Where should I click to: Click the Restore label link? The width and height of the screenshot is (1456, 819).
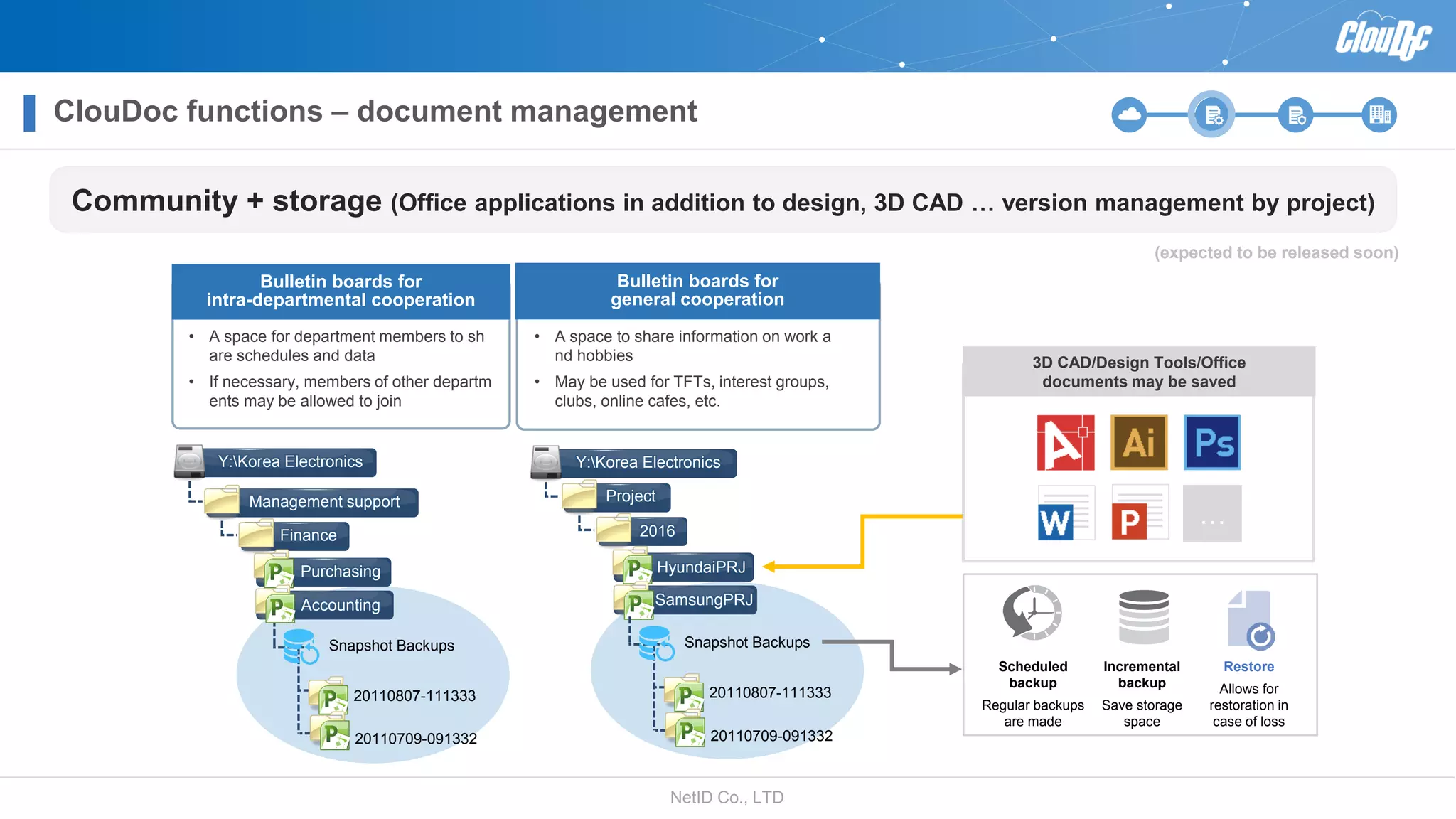[x=1248, y=667]
